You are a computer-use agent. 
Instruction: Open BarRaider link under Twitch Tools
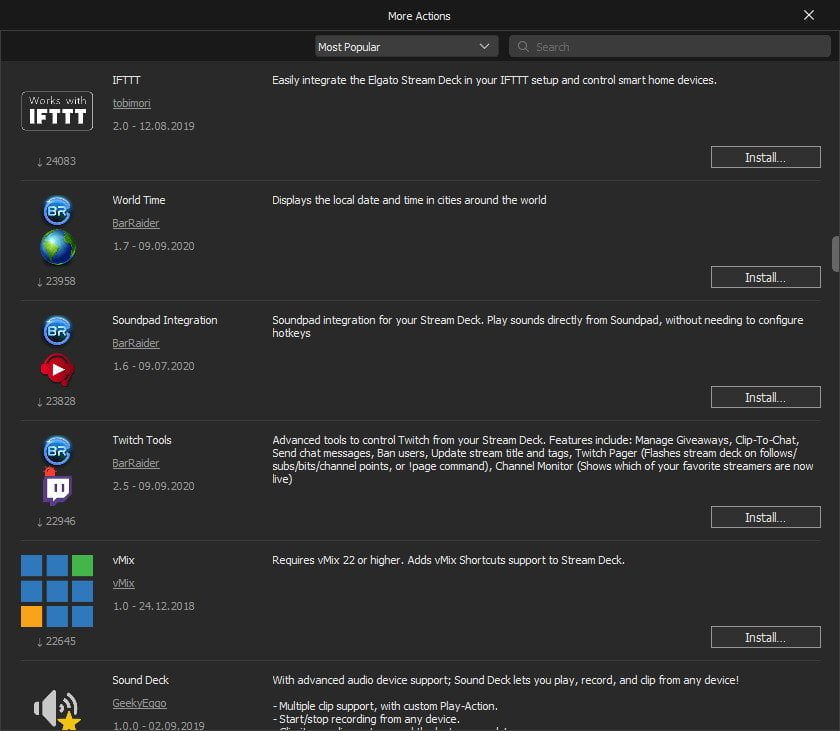(136, 463)
